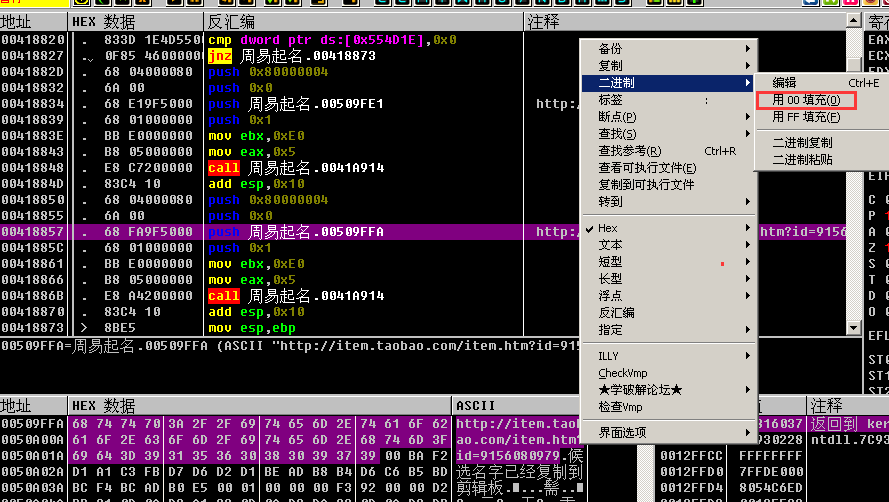Choose 二进制粘贴 in the submenu
The height and width of the screenshot is (502, 889).
tap(822, 160)
